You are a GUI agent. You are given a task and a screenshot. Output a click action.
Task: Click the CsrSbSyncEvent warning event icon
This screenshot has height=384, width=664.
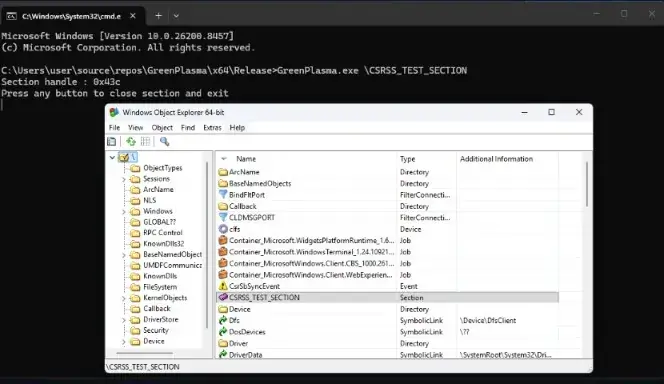point(223,286)
